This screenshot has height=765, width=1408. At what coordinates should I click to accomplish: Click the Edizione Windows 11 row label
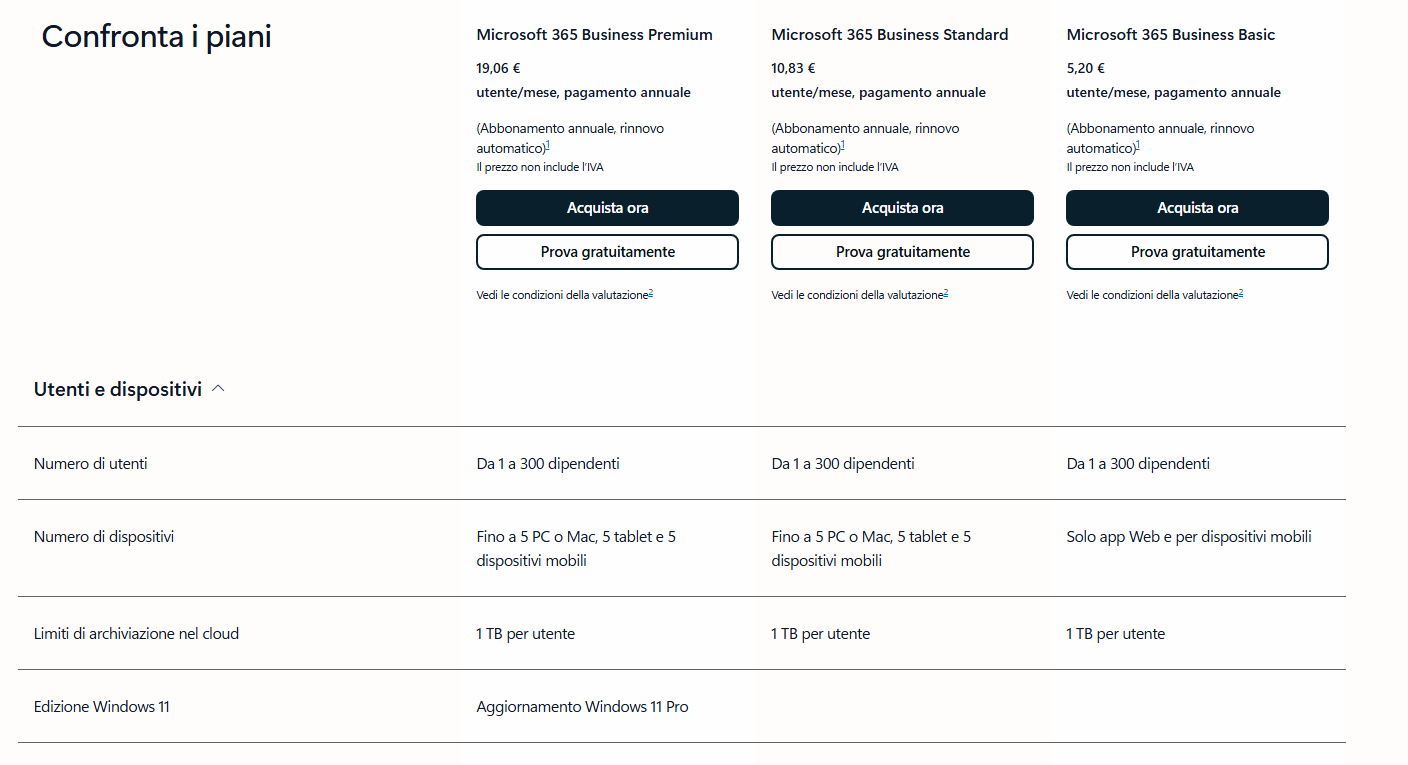pyautogui.click(x=102, y=707)
